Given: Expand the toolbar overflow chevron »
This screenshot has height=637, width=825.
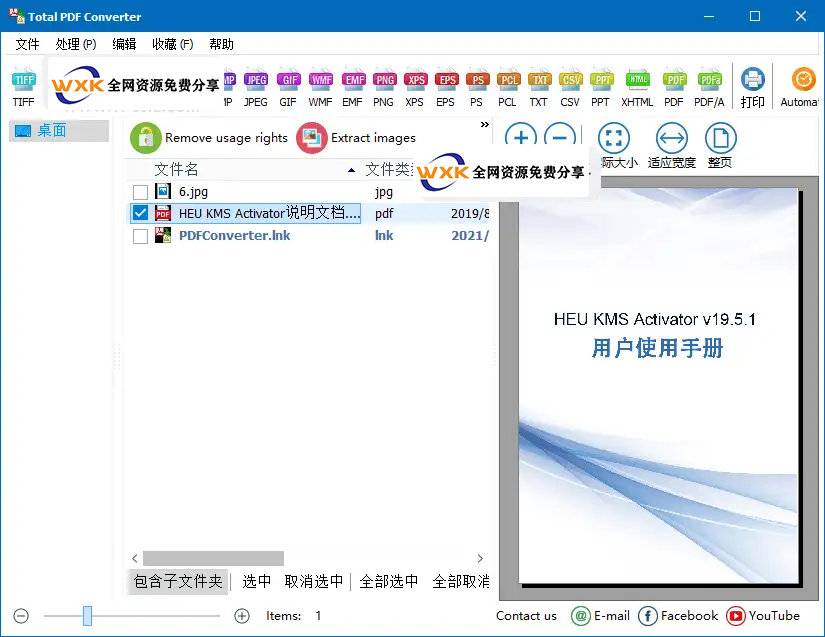Looking at the screenshot, I should point(485,124).
